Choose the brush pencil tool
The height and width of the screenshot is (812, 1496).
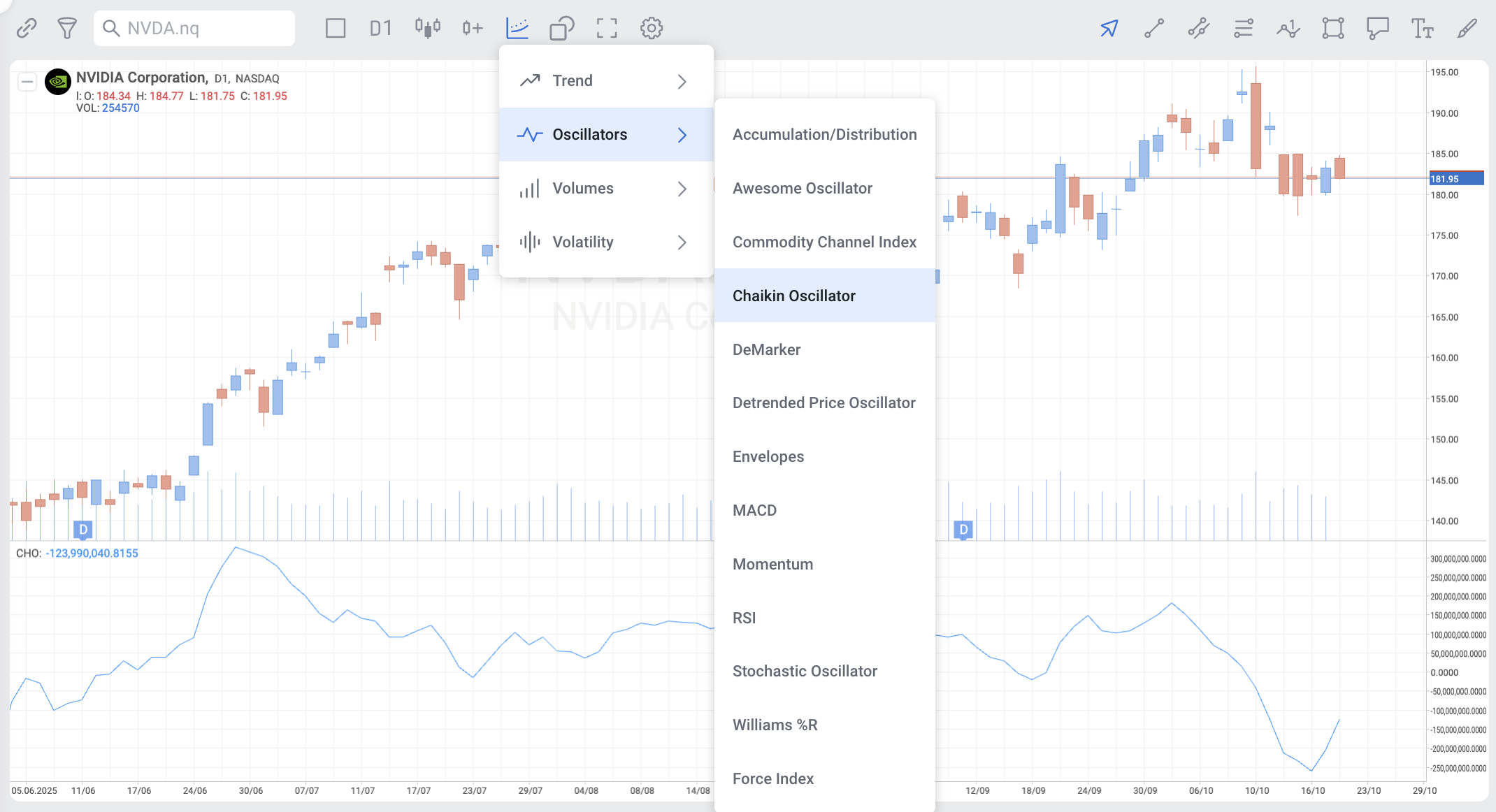(x=1467, y=29)
